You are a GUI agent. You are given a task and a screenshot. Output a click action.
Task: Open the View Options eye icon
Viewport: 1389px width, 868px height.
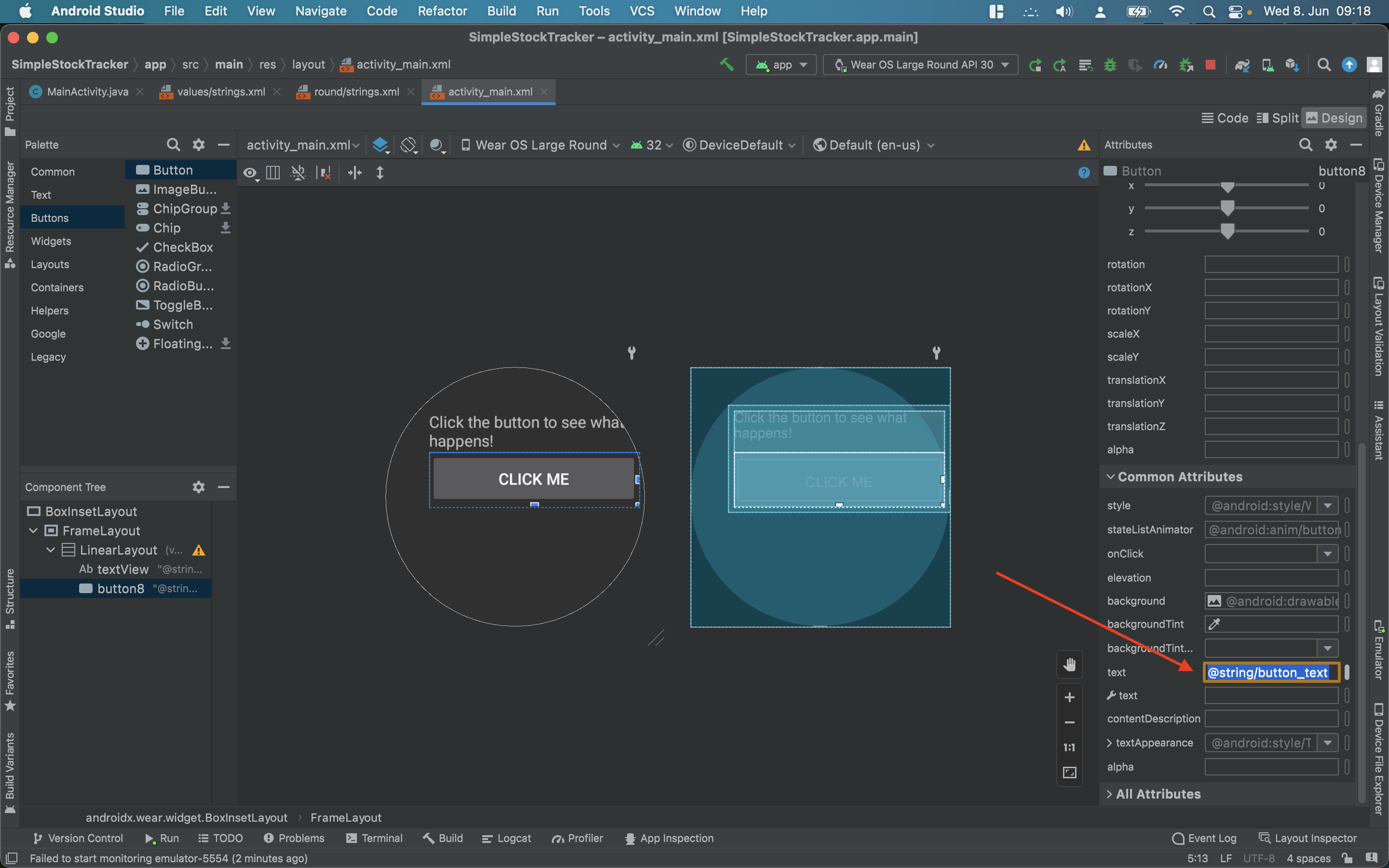pos(250,173)
